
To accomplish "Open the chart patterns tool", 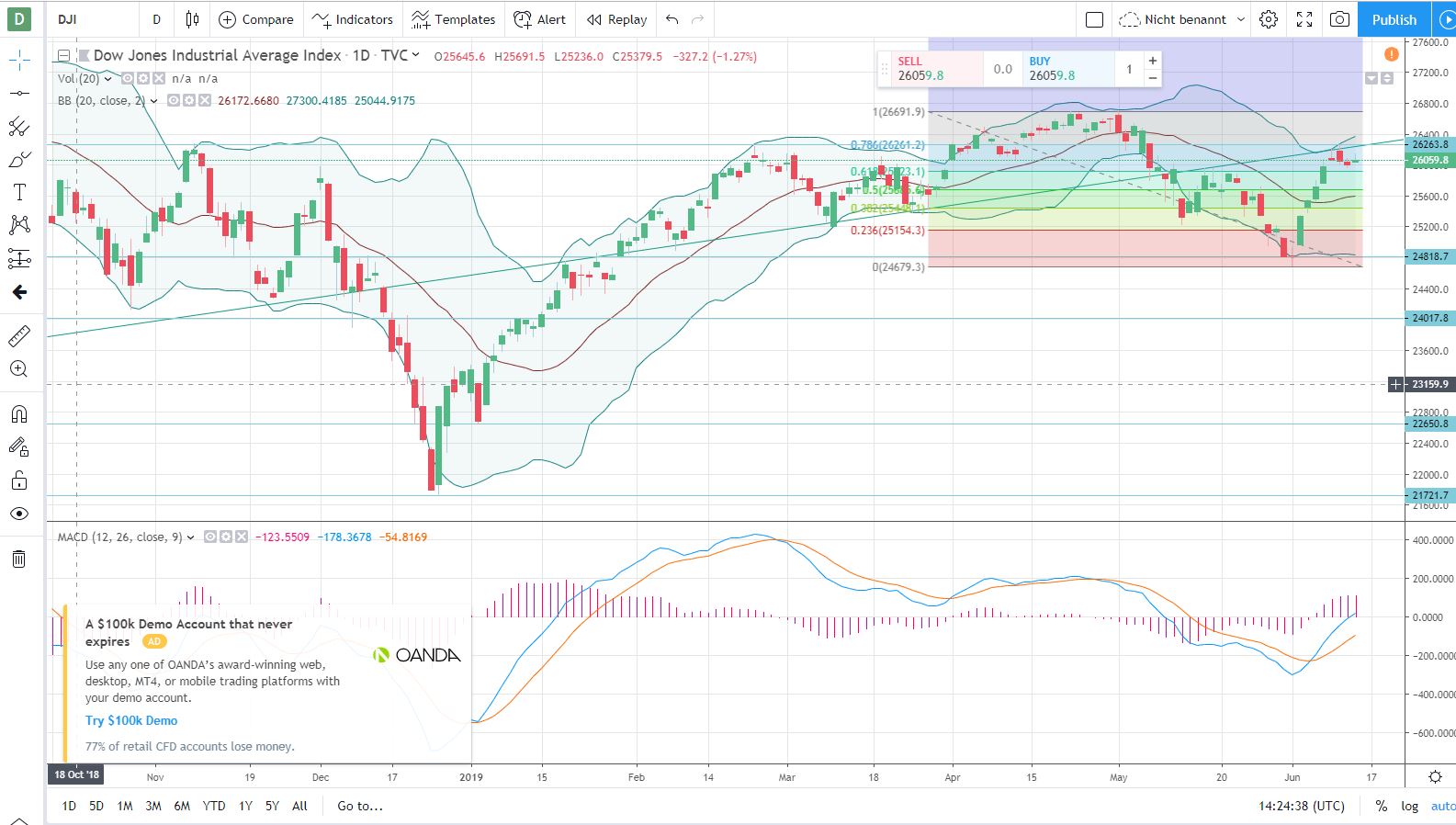I will [19, 225].
